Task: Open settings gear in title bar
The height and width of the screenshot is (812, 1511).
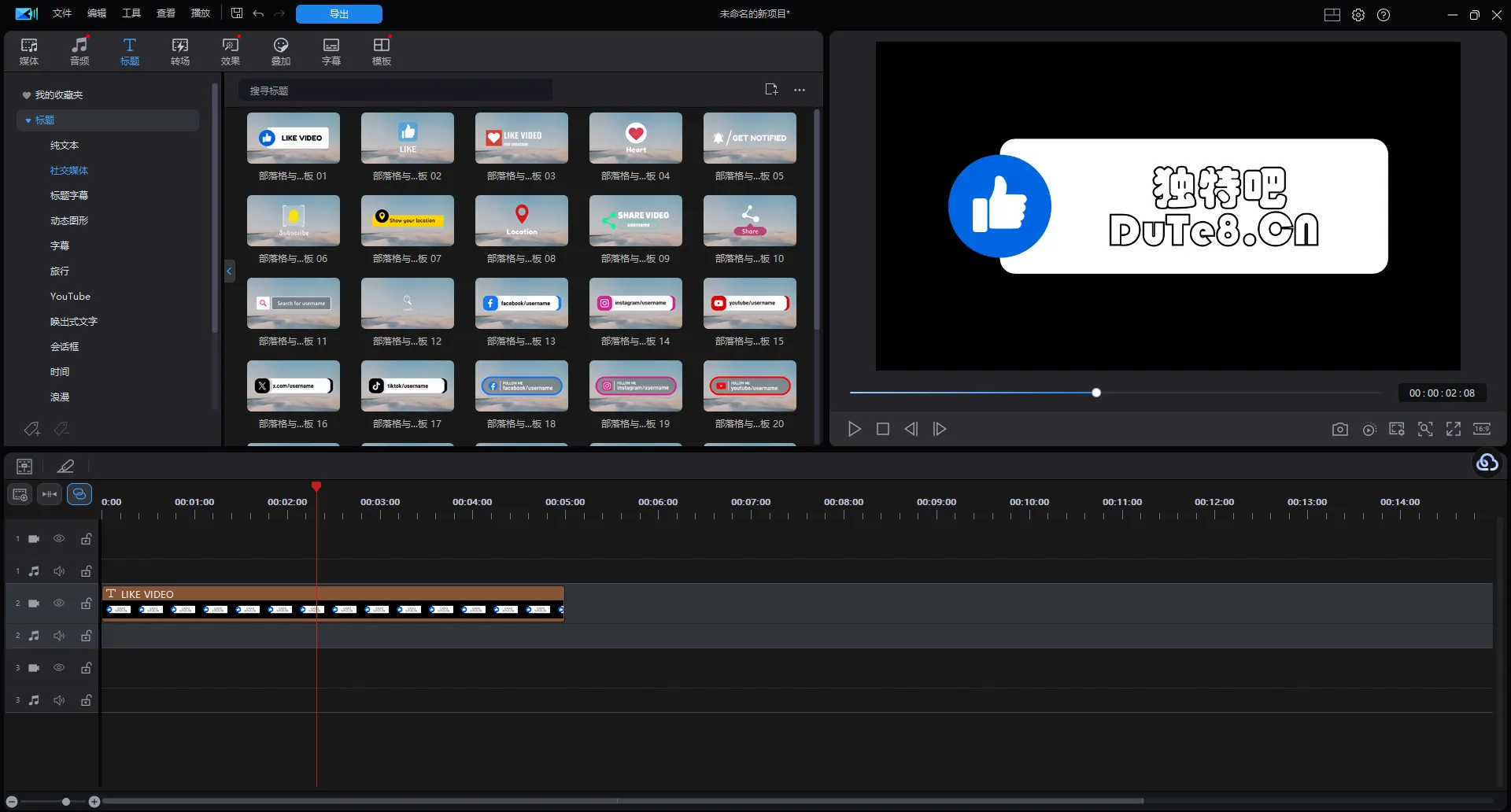Action: (x=1358, y=14)
